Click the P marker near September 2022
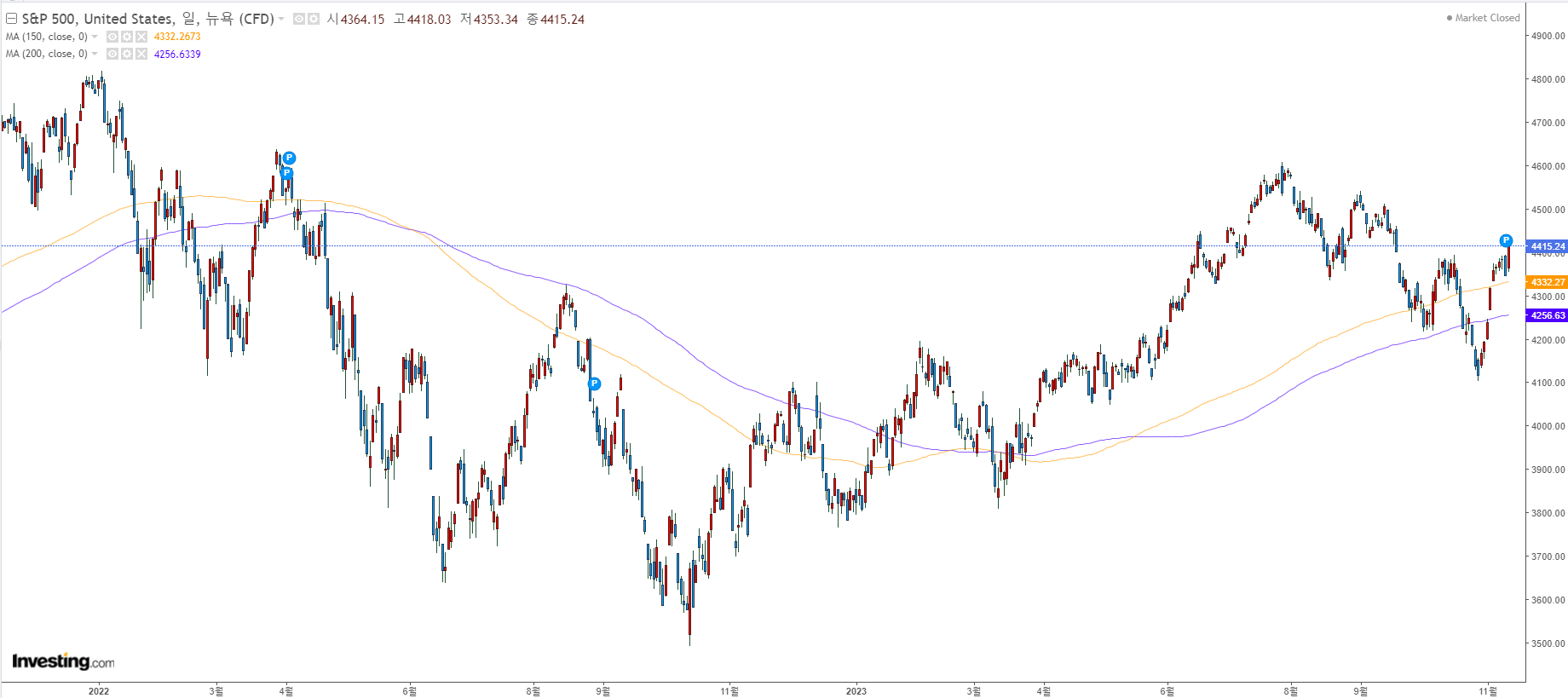The width and height of the screenshot is (1568, 698). (x=595, y=384)
